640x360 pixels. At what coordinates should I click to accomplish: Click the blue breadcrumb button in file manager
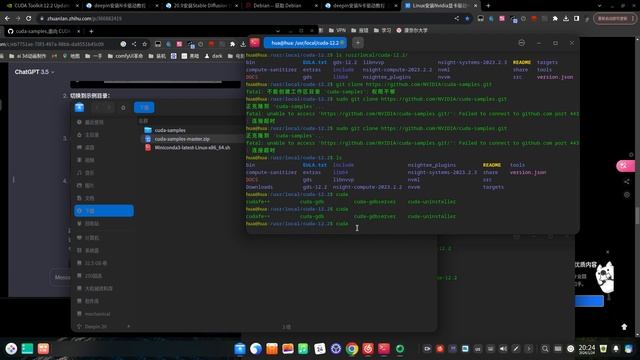coord(144,107)
